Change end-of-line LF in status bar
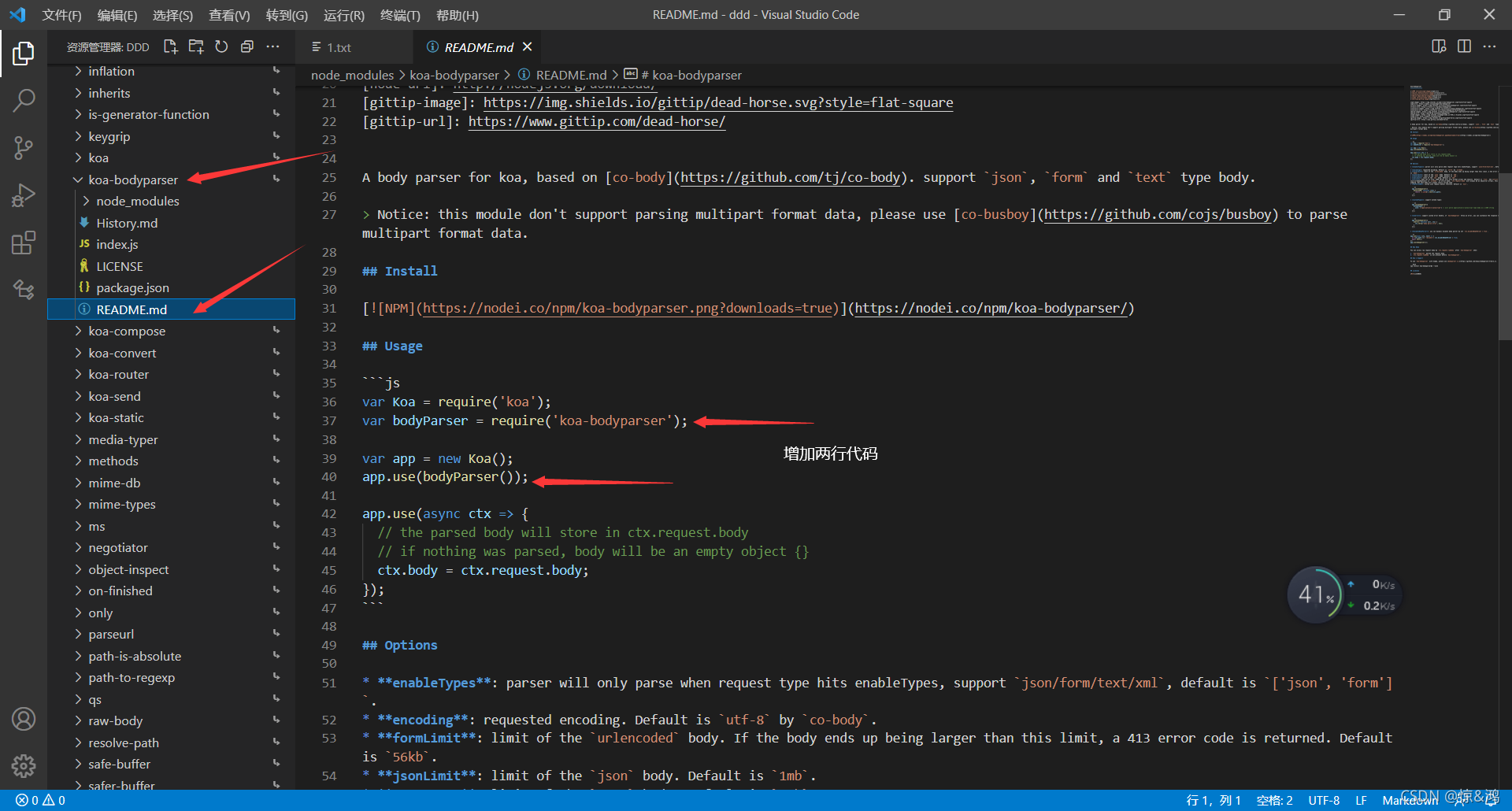Viewport: 1512px width, 811px height. coord(1361,800)
